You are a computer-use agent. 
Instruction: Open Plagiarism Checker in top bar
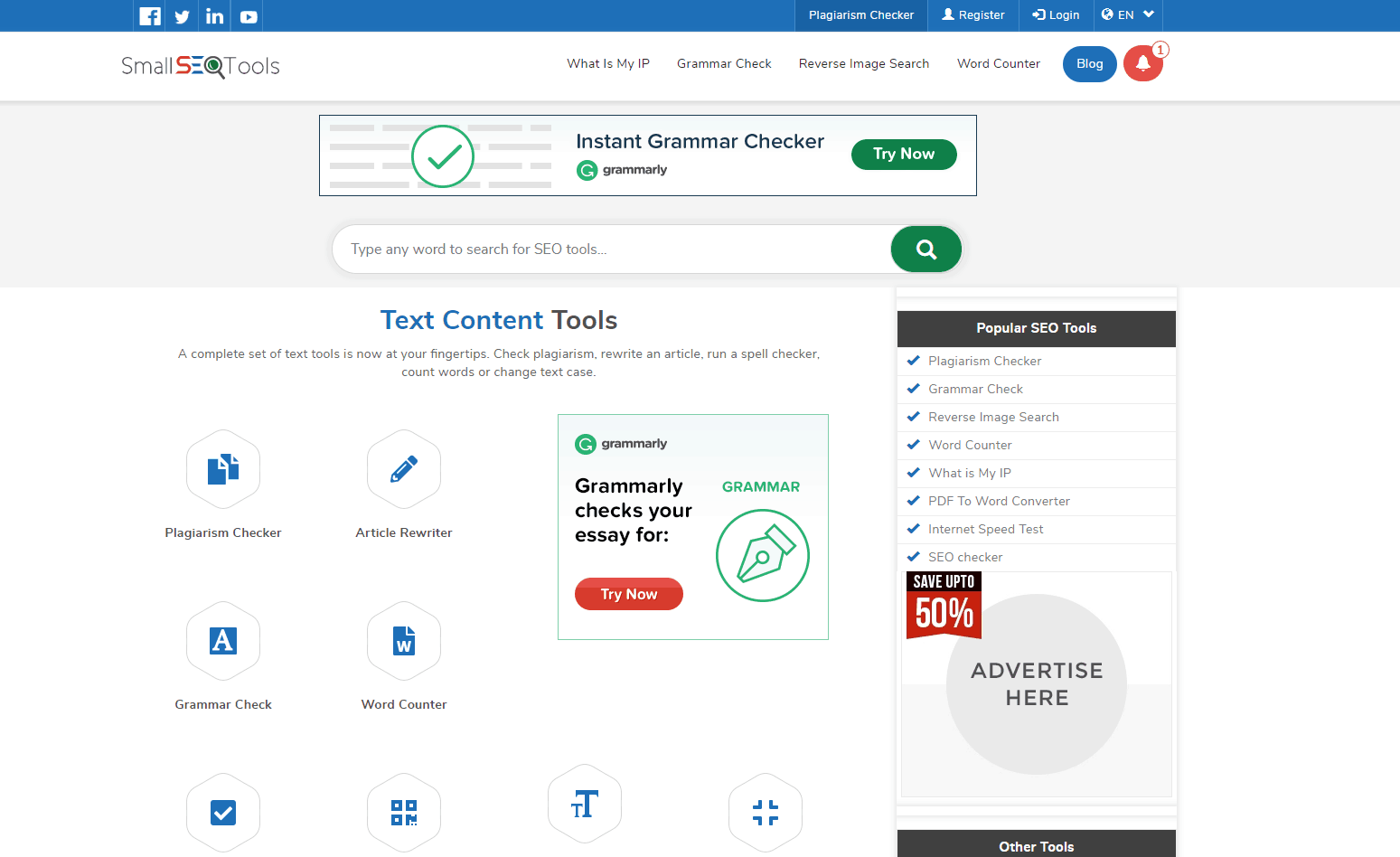(861, 15)
